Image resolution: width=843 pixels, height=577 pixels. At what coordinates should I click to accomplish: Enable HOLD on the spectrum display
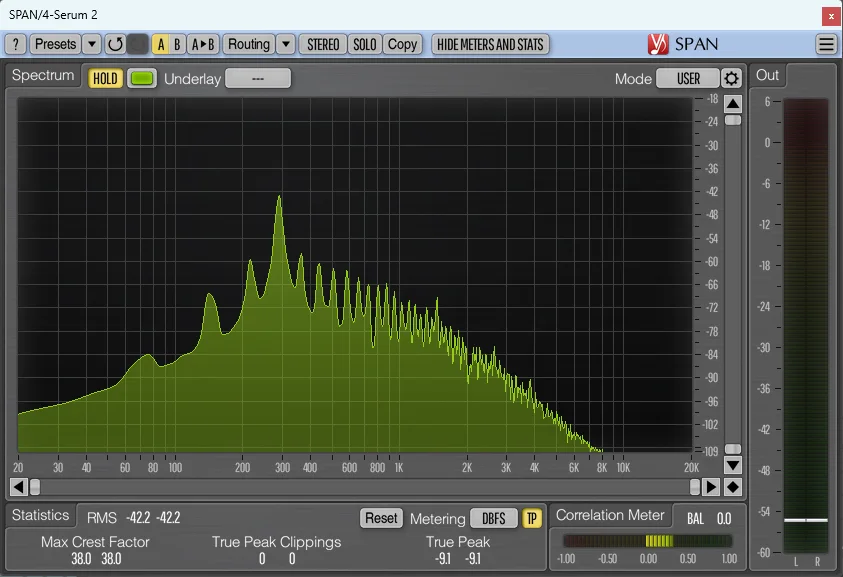coord(104,76)
